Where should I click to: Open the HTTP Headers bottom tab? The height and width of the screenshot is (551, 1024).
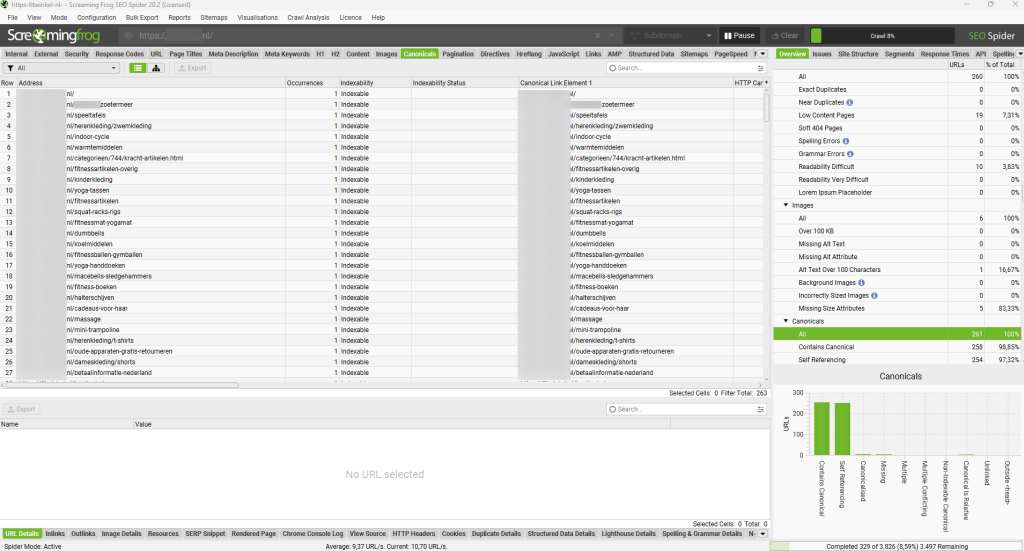413,533
